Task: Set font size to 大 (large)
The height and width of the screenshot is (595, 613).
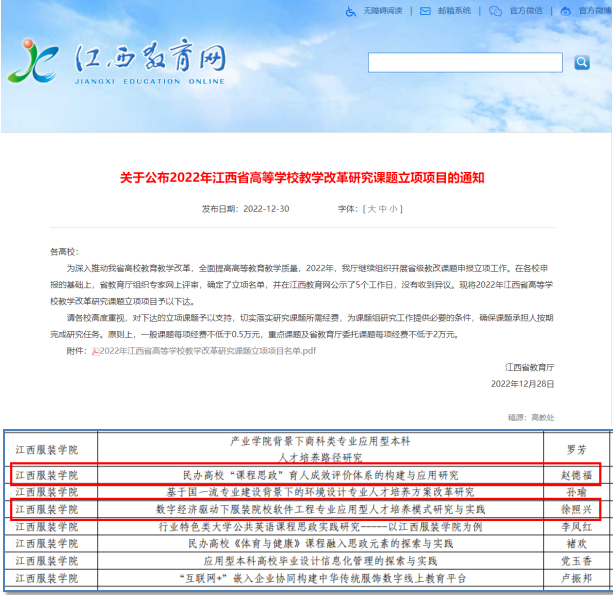Action: coord(370,209)
